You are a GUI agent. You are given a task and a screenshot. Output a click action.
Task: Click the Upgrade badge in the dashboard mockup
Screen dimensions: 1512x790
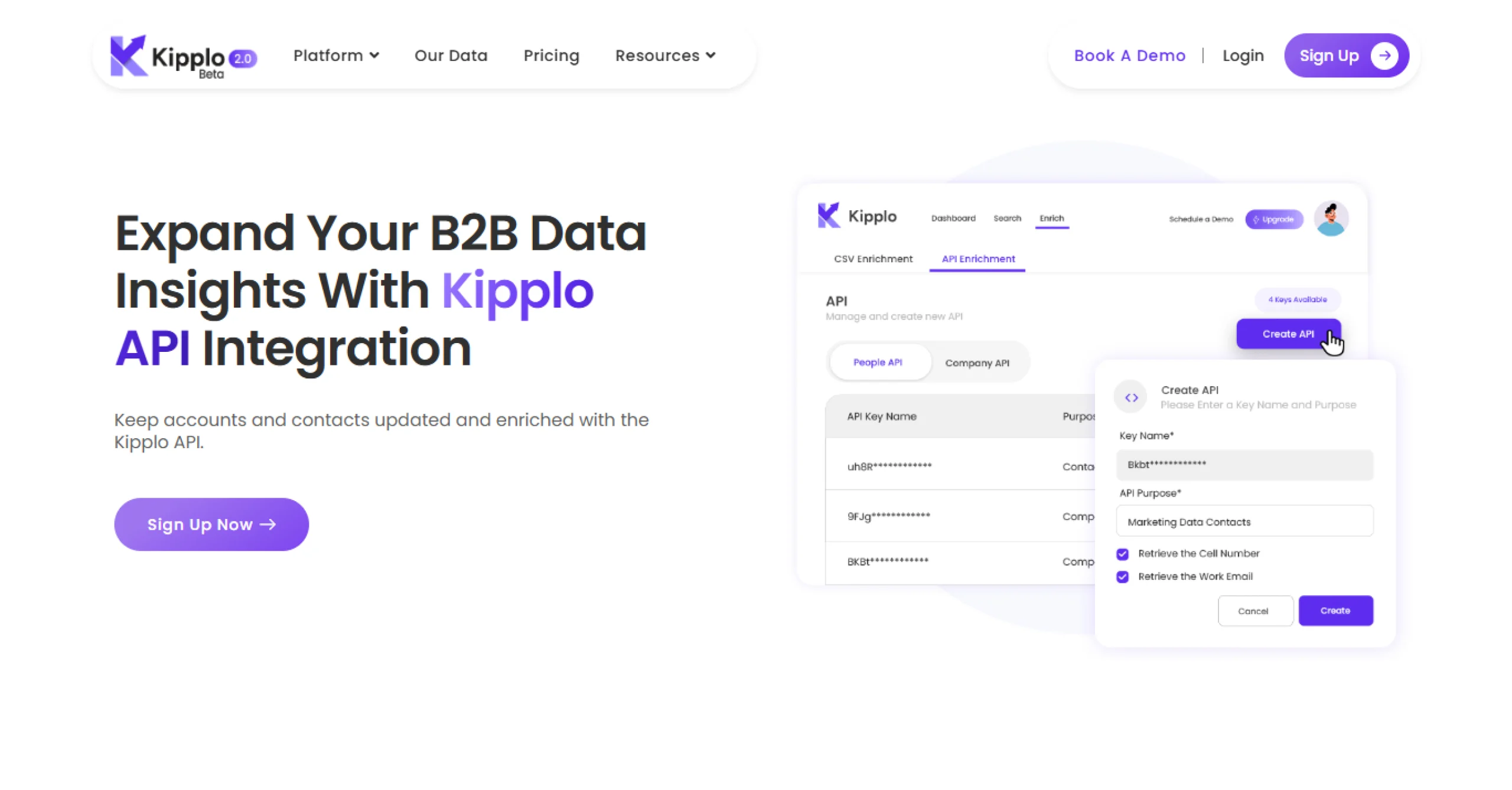pyautogui.click(x=1274, y=219)
